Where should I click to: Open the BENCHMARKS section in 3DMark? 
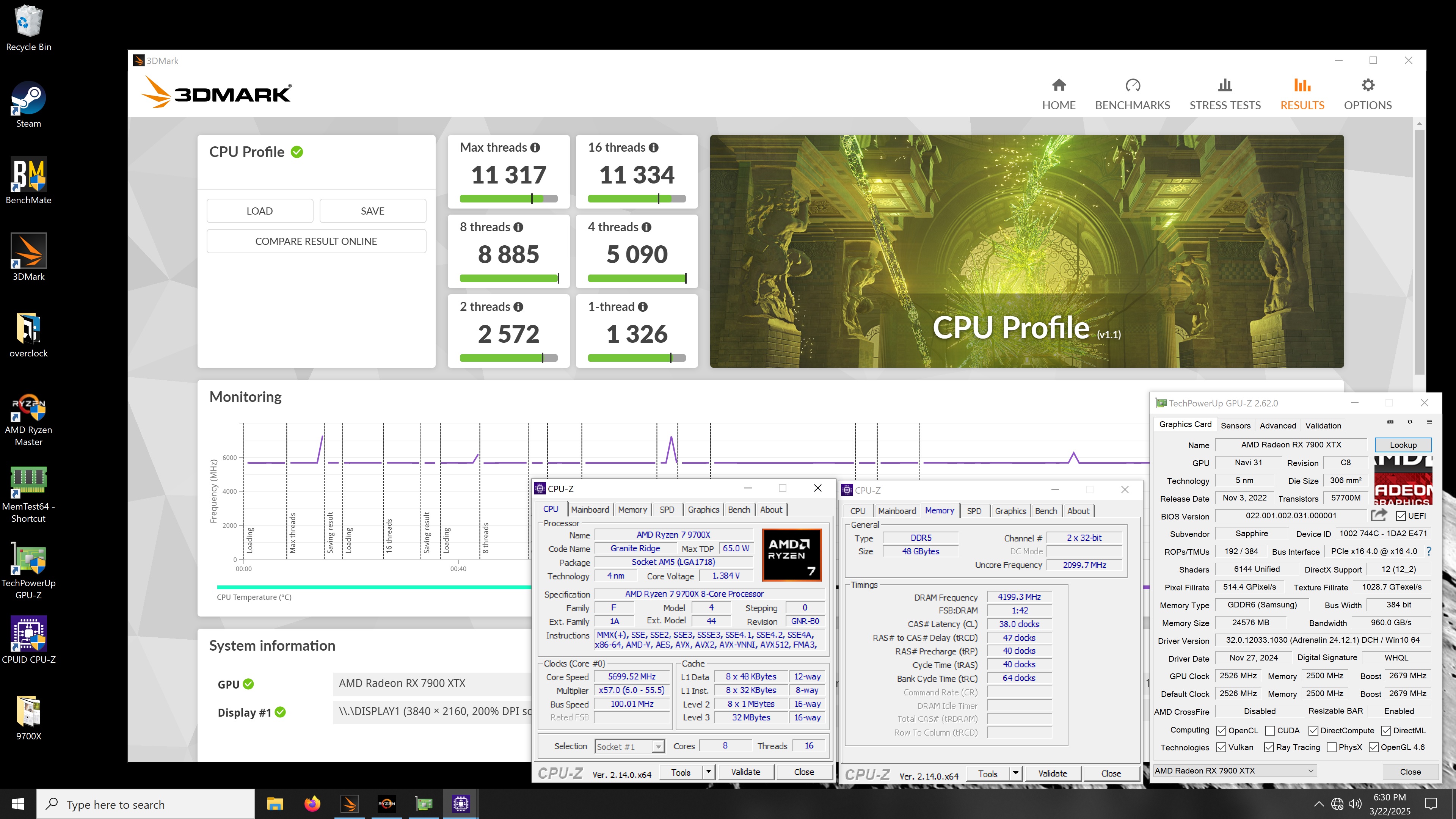coord(1133,94)
